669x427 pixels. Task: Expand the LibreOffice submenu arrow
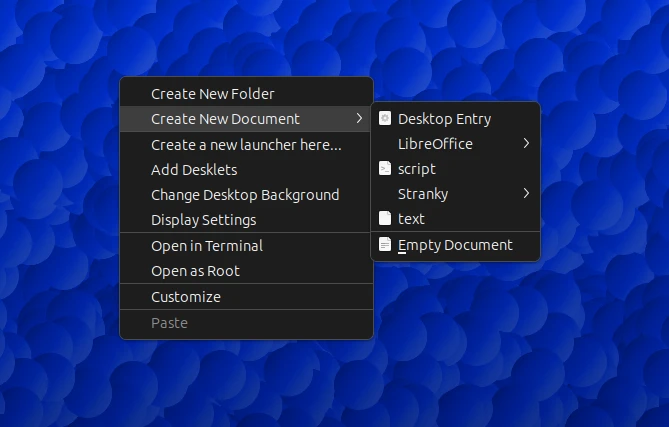pyautogui.click(x=526, y=144)
